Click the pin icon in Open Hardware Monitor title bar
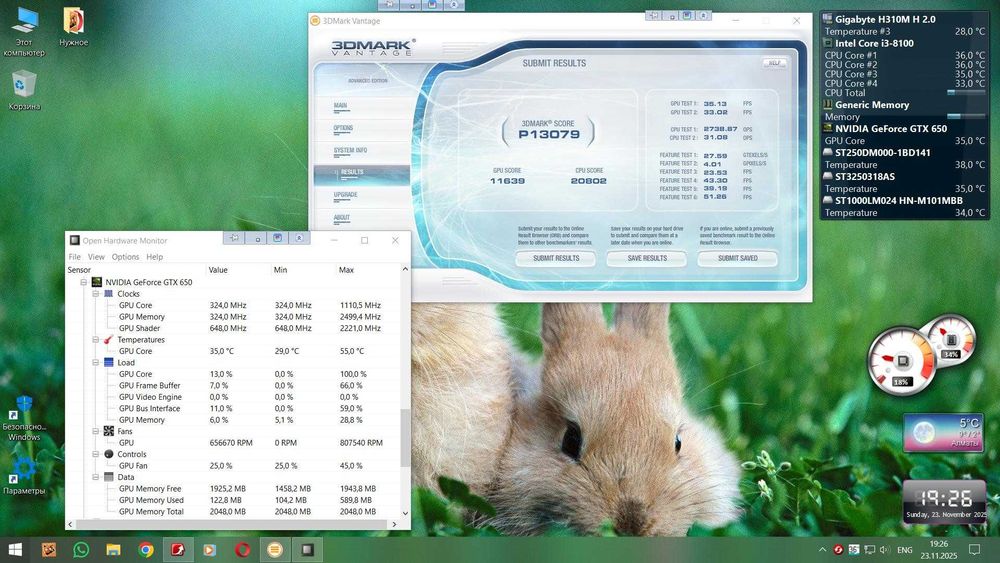The image size is (1000, 563). [x=235, y=238]
